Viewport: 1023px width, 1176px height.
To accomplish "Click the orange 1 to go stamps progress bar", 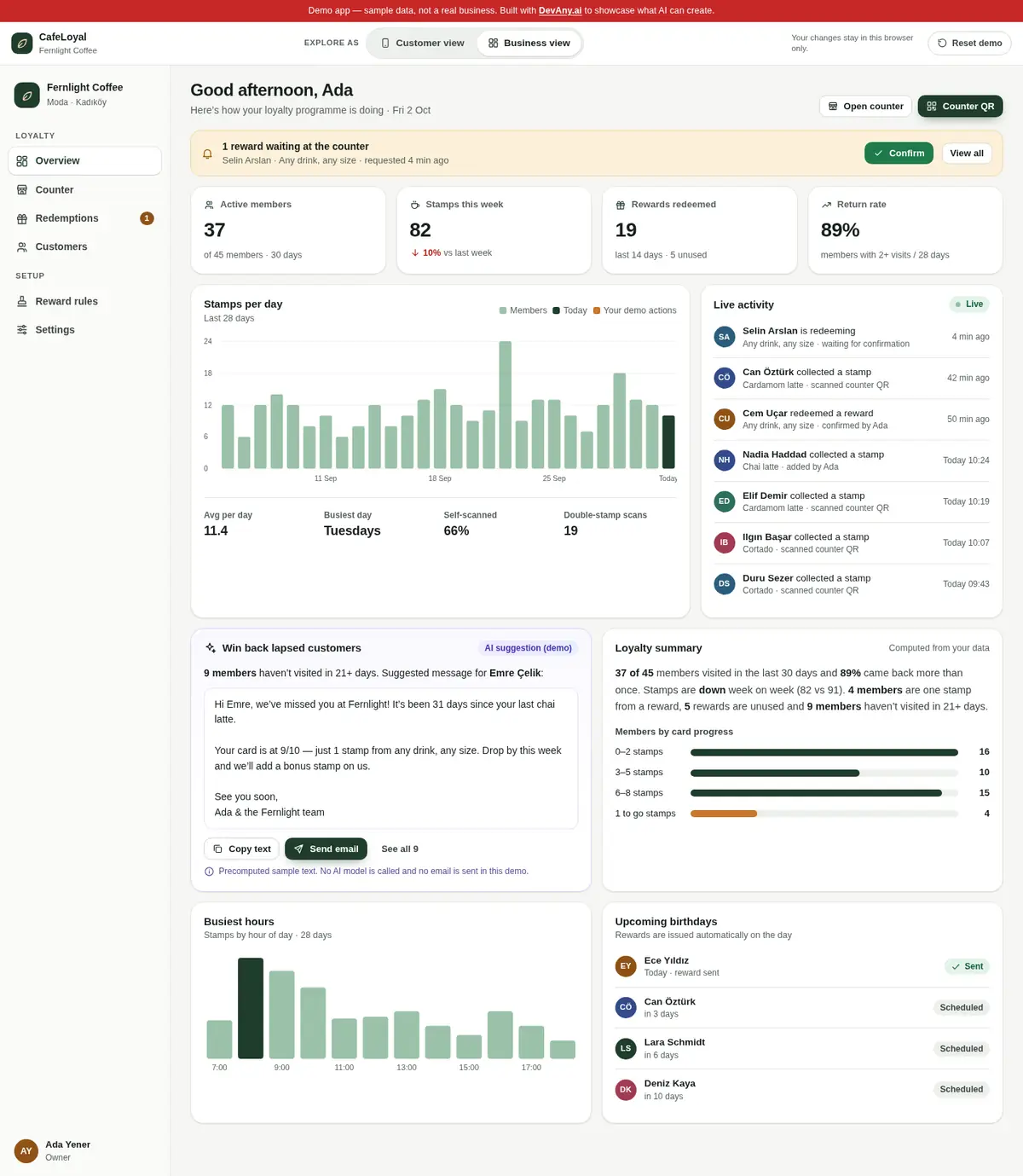I will (724, 814).
